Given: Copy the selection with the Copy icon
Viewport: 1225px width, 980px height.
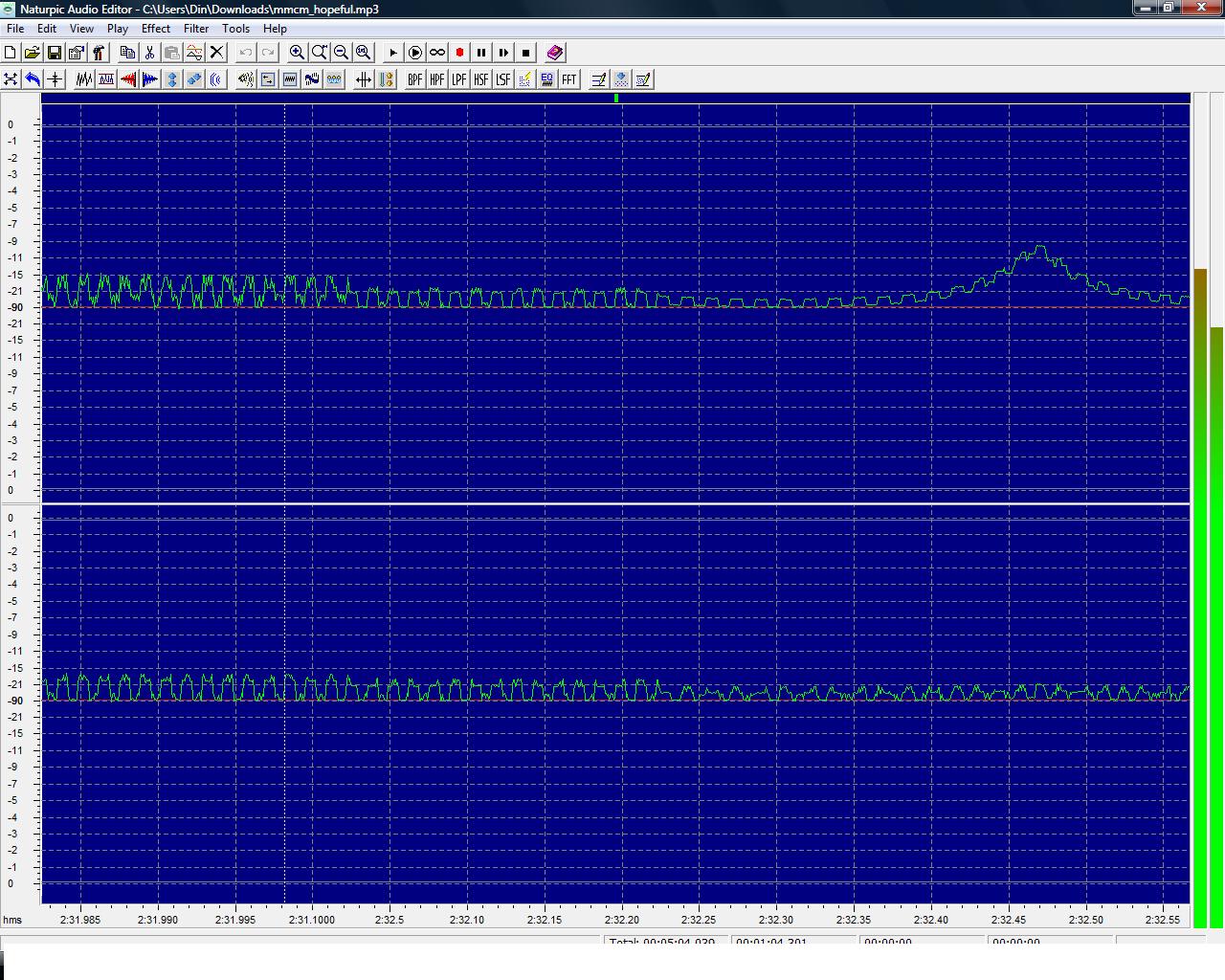Looking at the screenshot, I should click(127, 53).
